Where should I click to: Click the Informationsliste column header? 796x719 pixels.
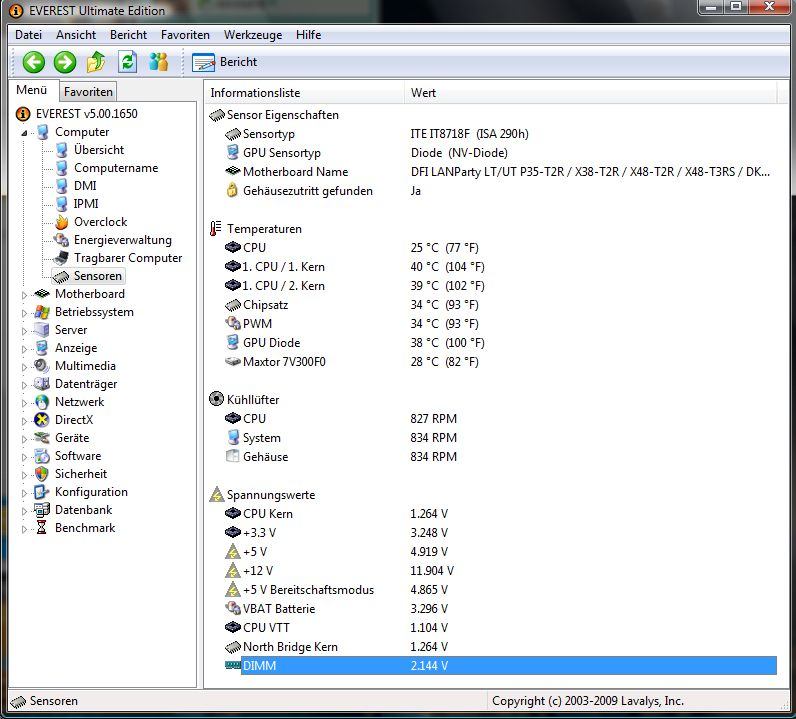click(305, 93)
